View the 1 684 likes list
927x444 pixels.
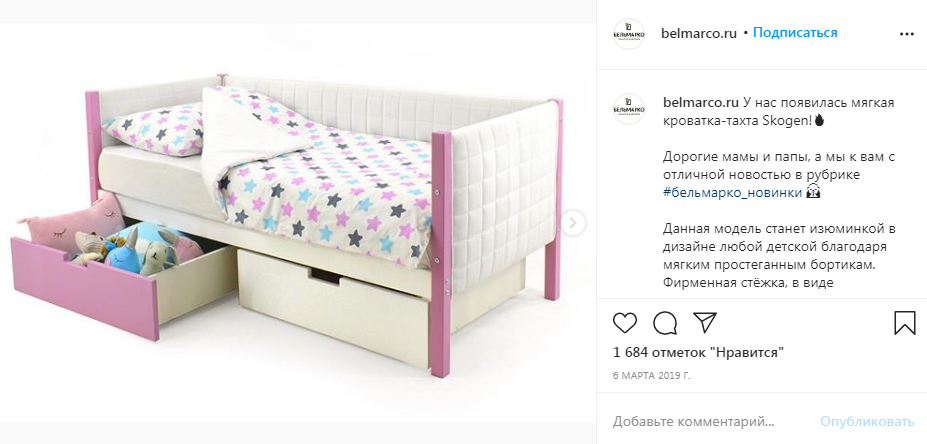699,353
